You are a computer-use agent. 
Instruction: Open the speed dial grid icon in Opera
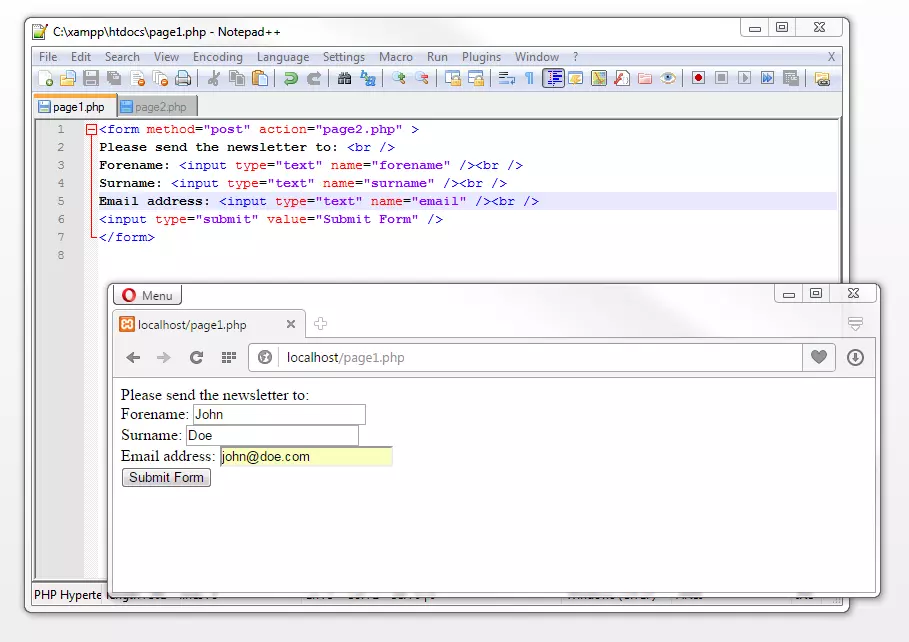point(228,357)
